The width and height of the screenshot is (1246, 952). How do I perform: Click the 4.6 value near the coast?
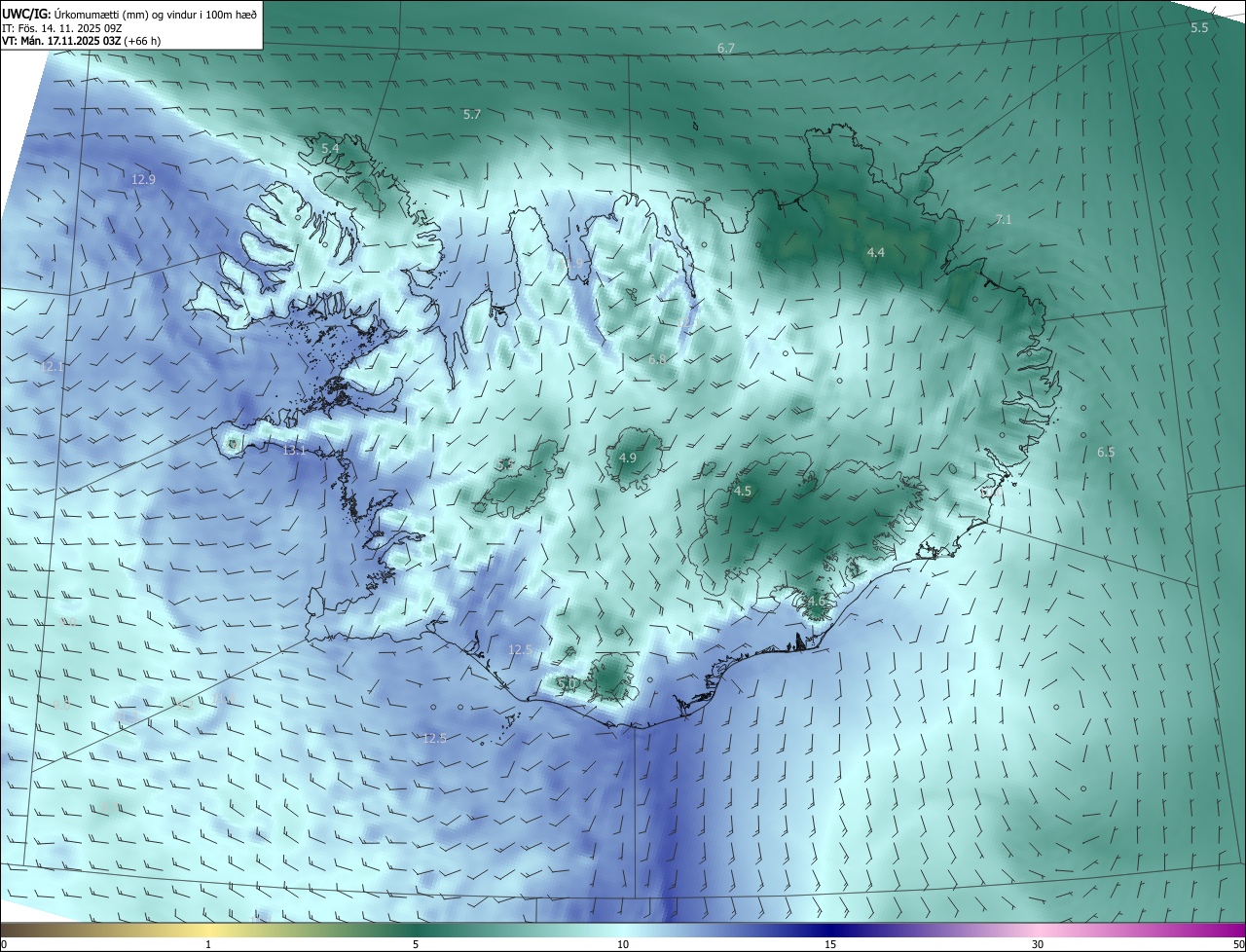pos(816,602)
